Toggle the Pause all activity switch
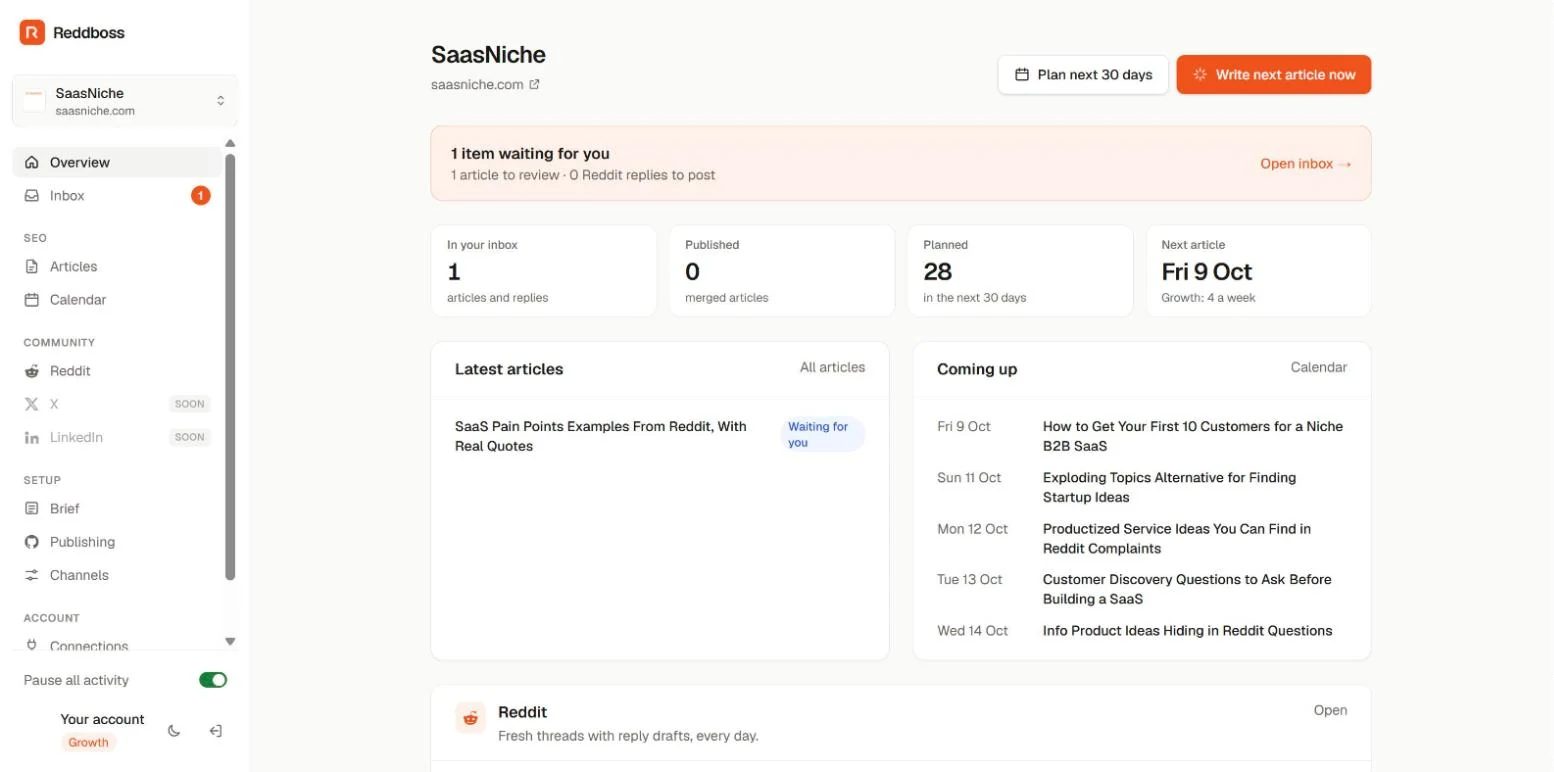1554x772 pixels. click(213, 680)
